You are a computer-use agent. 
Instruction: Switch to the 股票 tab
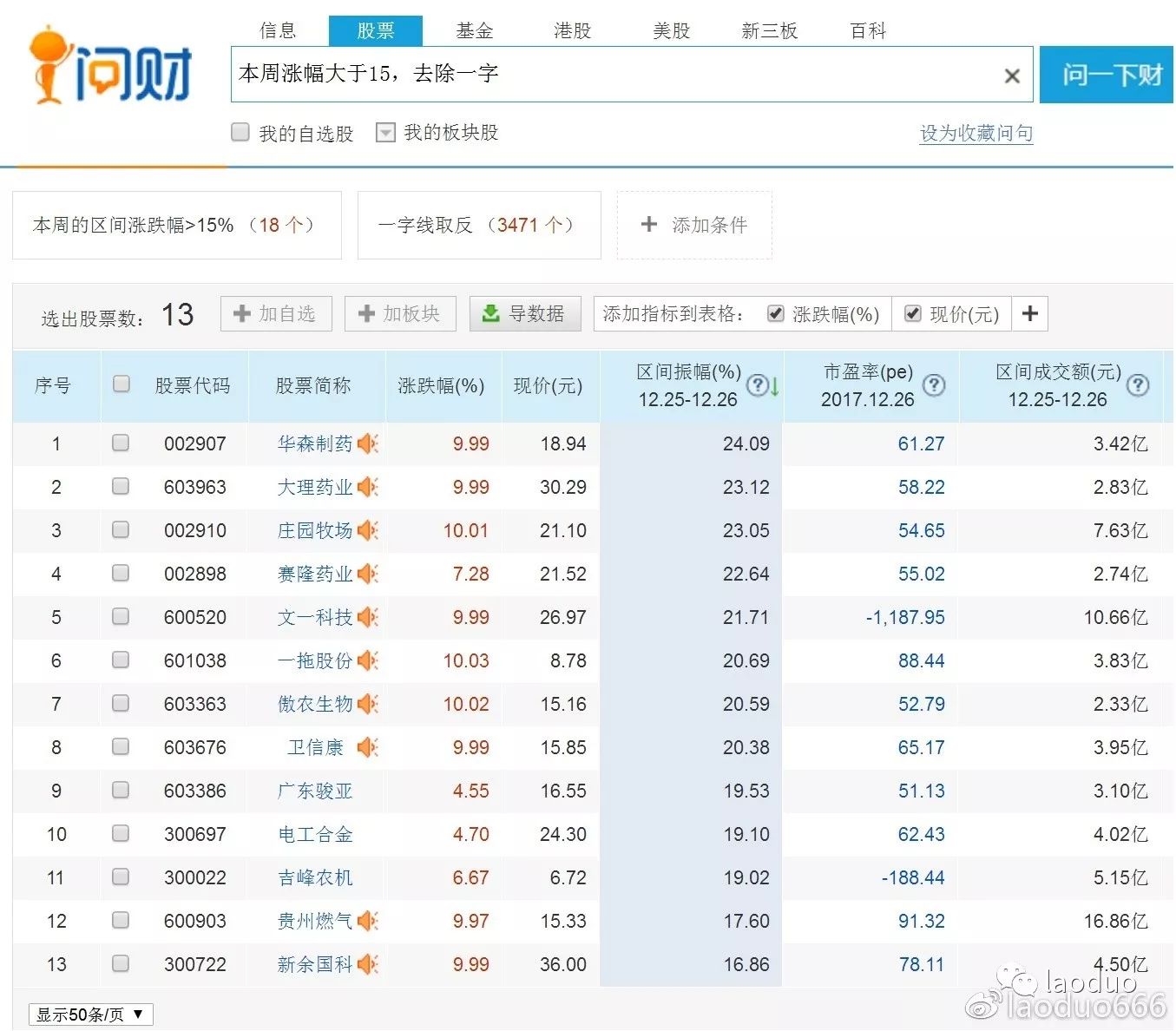[x=375, y=30]
